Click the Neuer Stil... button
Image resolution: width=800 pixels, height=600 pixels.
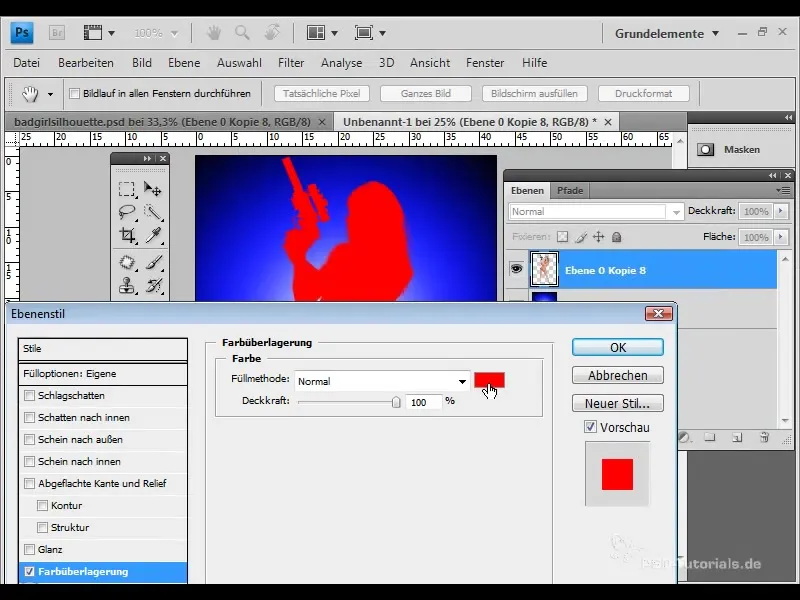tap(617, 404)
